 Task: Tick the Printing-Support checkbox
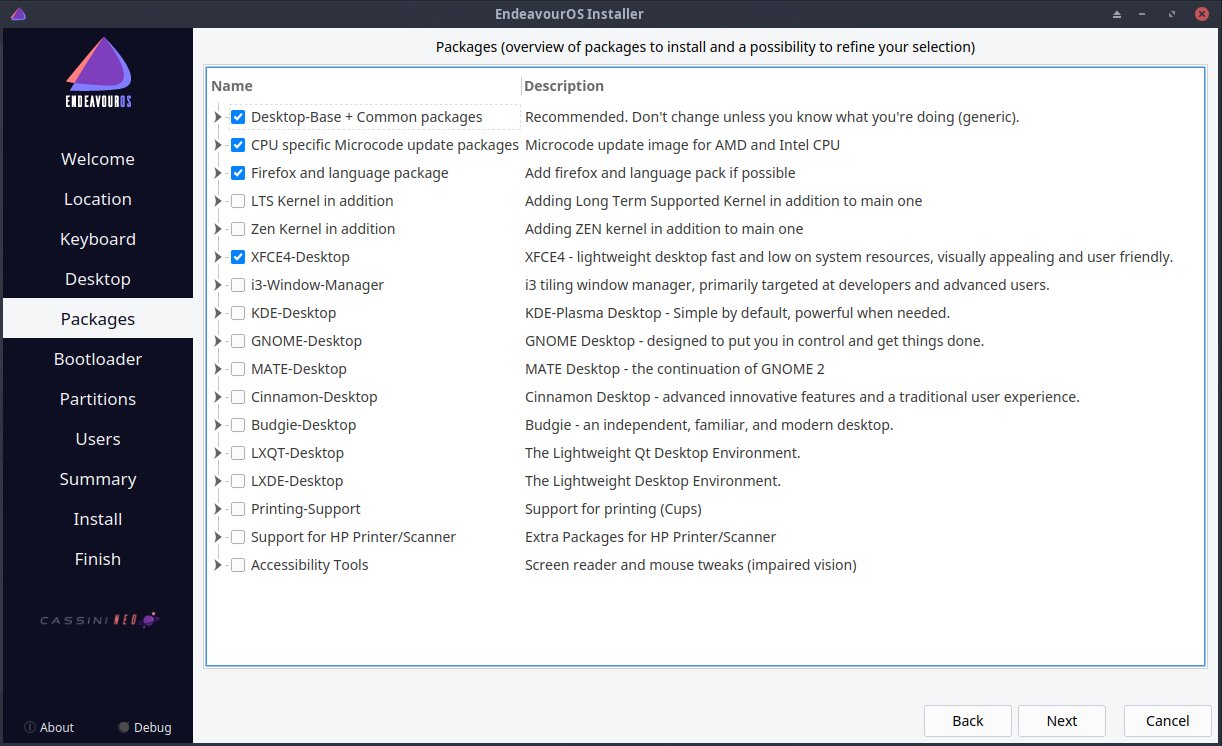point(238,509)
